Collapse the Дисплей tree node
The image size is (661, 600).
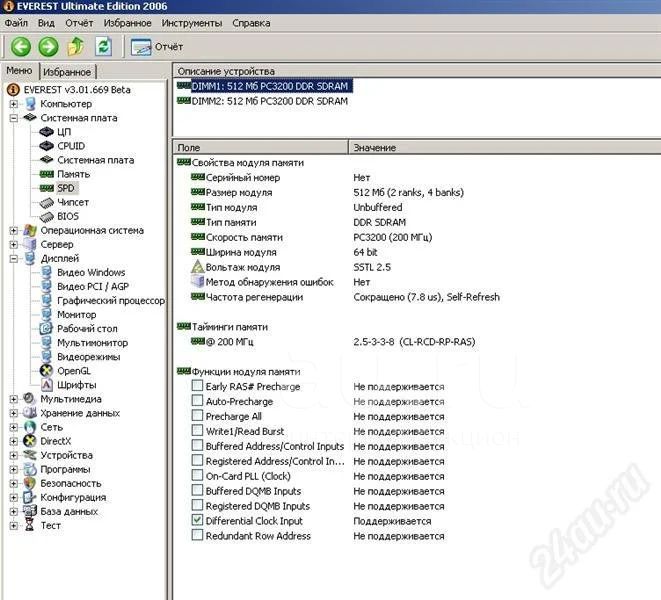point(13,258)
